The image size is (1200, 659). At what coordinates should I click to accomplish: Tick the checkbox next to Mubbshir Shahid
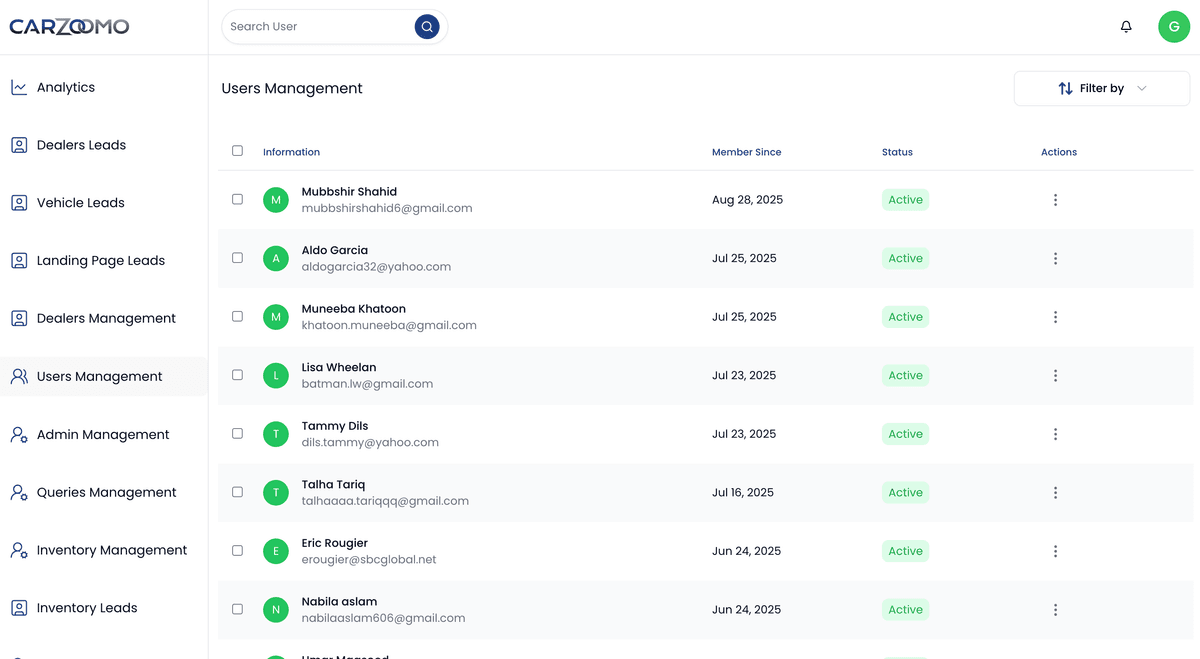click(237, 199)
